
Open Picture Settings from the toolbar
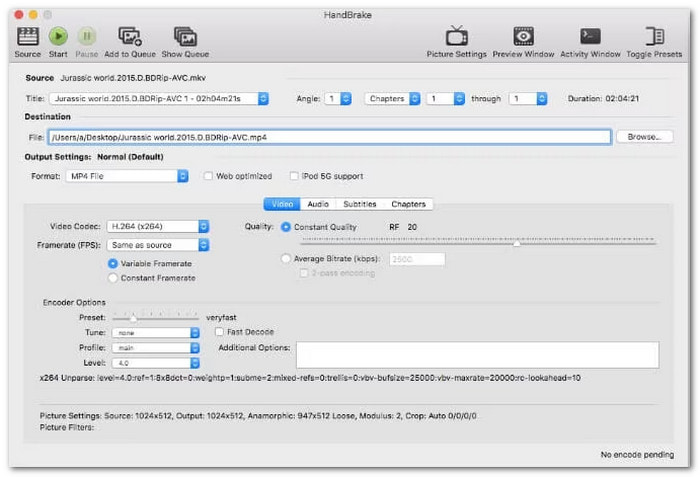[457, 36]
